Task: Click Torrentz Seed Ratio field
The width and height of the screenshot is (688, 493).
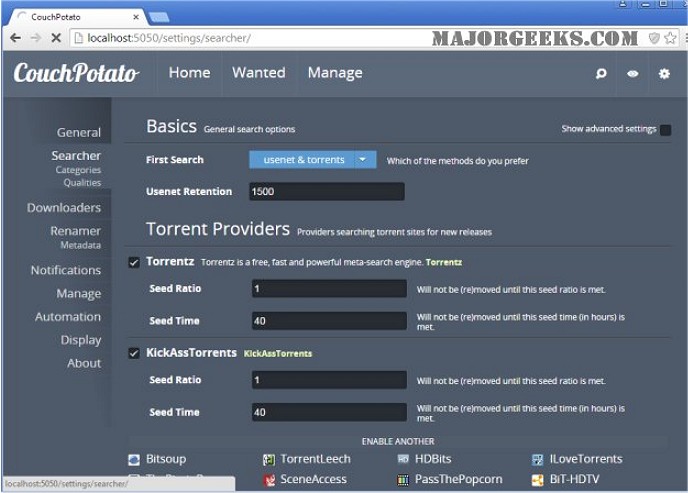Action: pos(329,289)
